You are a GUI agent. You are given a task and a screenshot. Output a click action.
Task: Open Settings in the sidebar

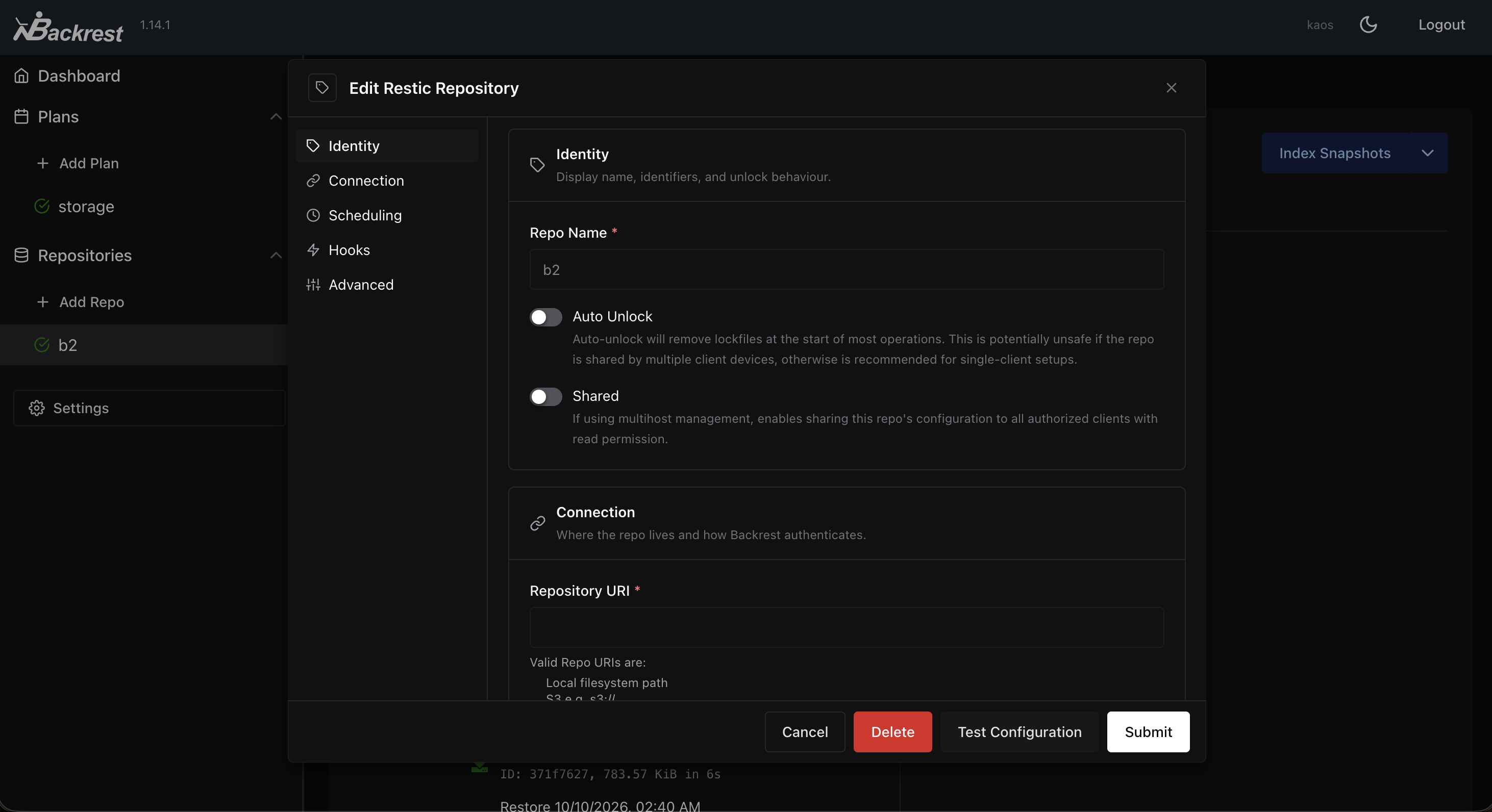150,408
